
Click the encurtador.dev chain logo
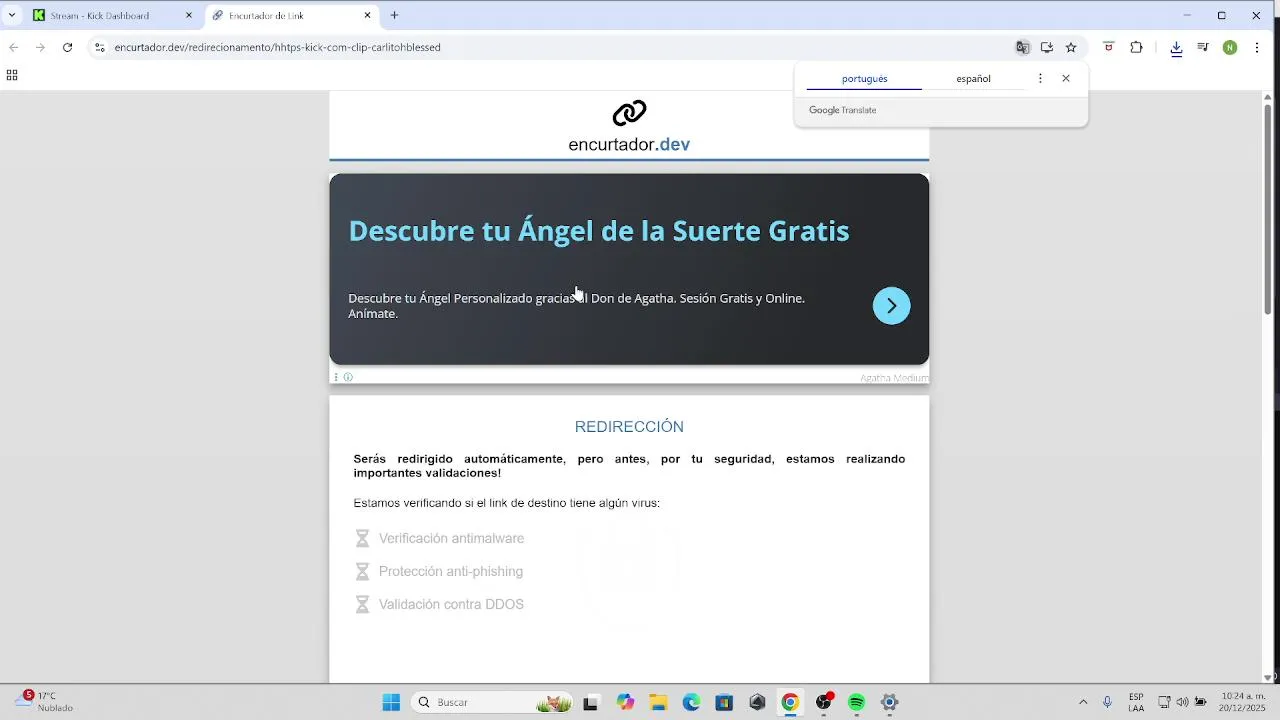pyautogui.click(x=629, y=113)
